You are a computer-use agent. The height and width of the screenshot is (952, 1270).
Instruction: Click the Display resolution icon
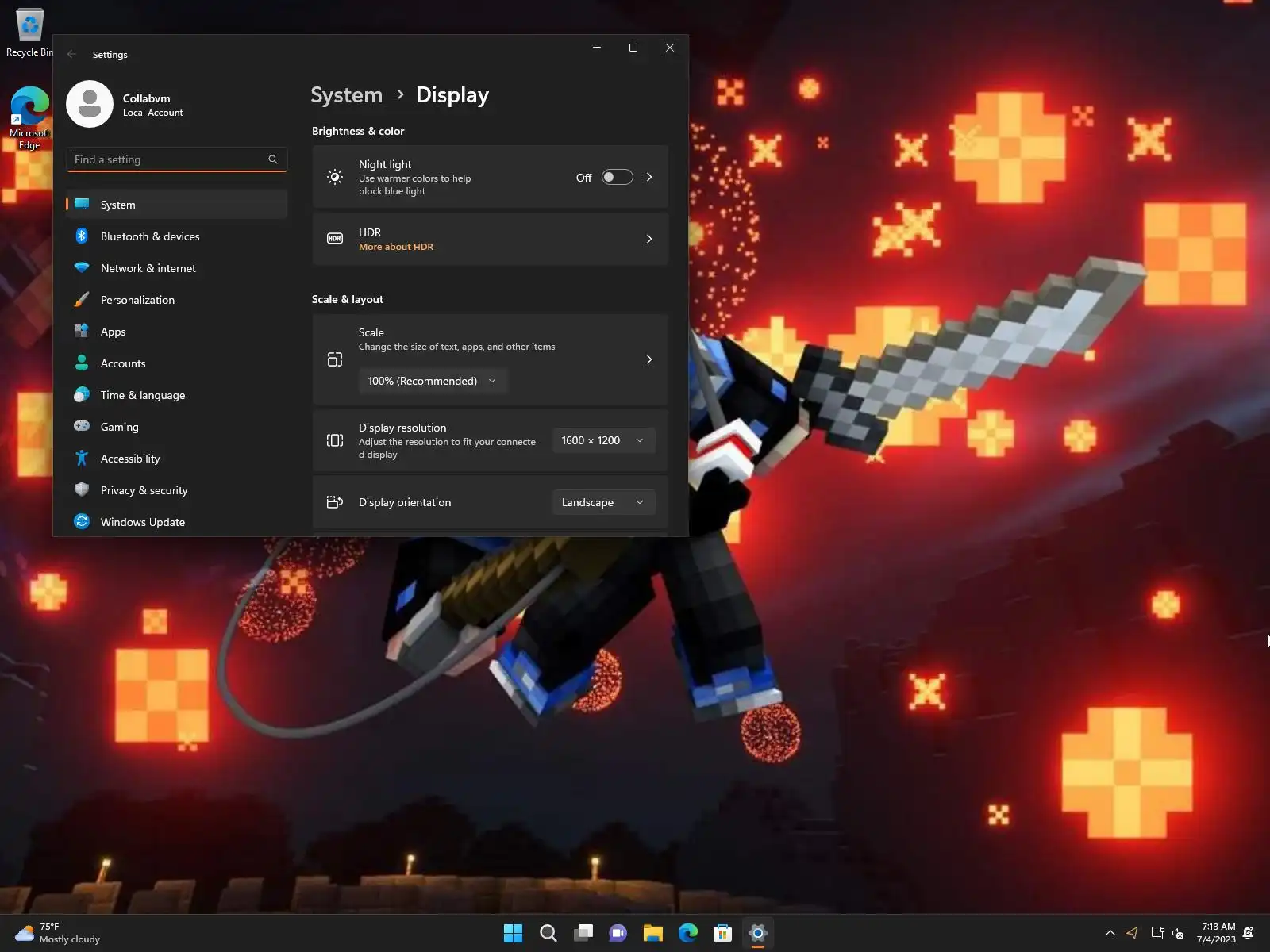point(335,440)
